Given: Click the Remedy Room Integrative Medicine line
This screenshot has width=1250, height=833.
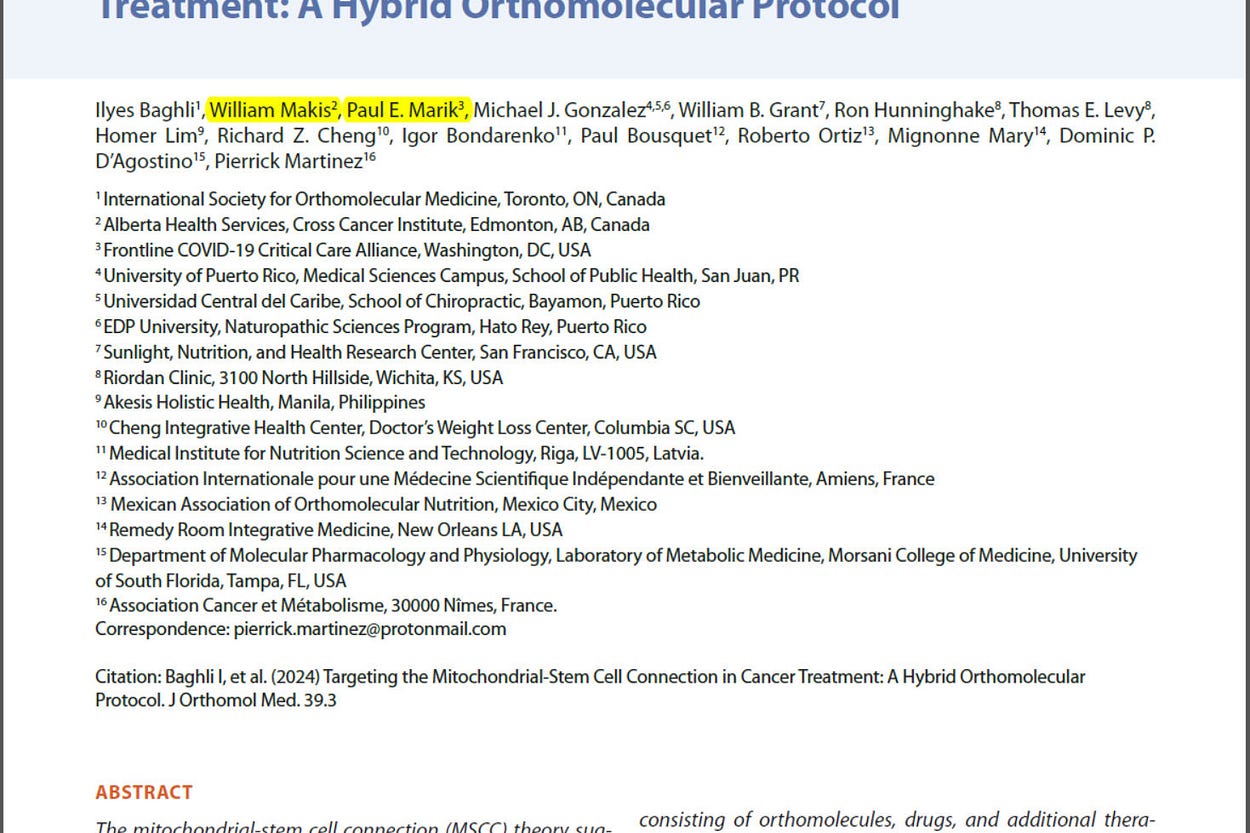Looking at the screenshot, I should click(329, 529).
